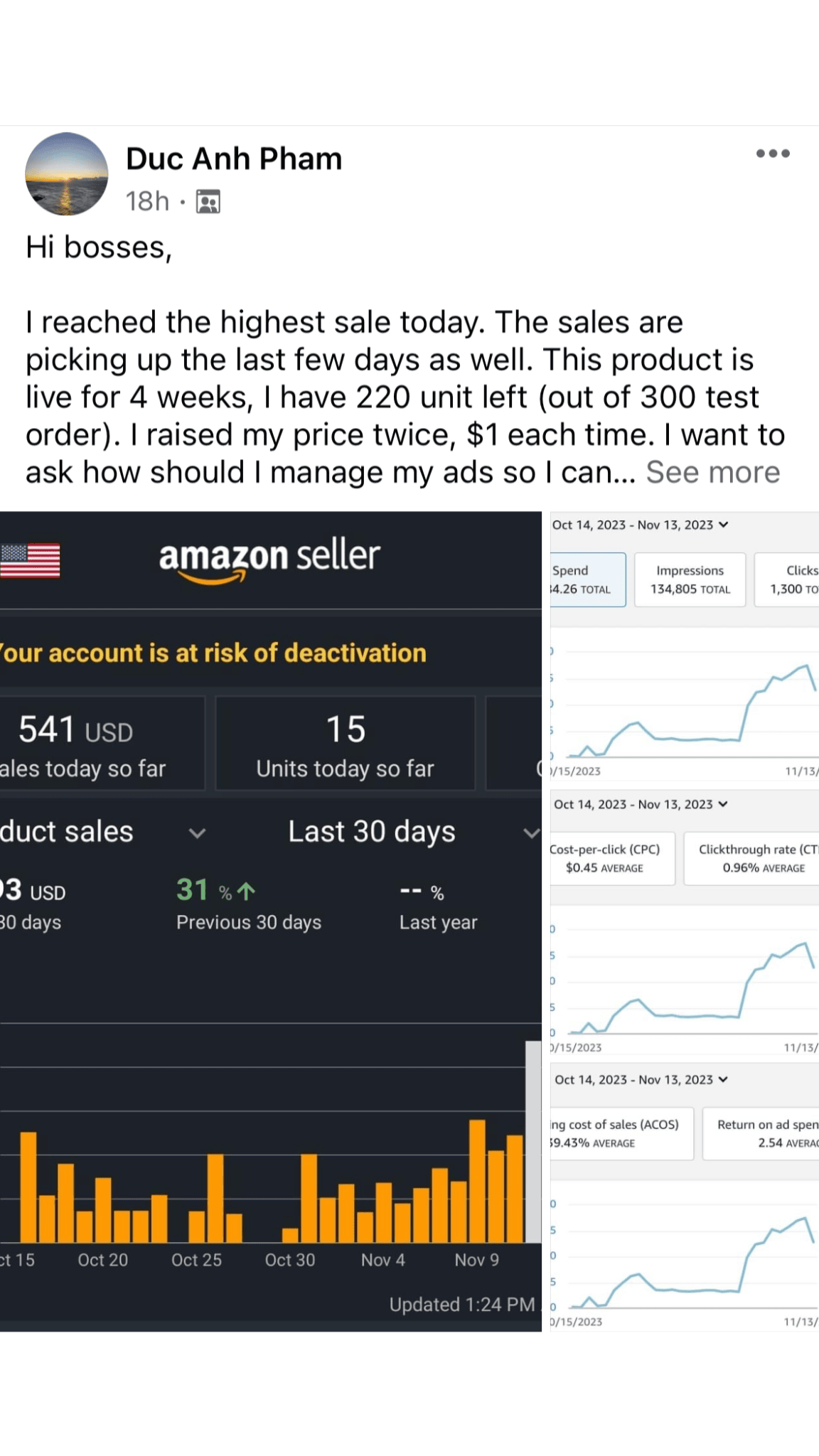Image resolution: width=819 pixels, height=1456 pixels.
Task: Click the tallest orange bar near Nov 9
Action: tap(477, 1180)
